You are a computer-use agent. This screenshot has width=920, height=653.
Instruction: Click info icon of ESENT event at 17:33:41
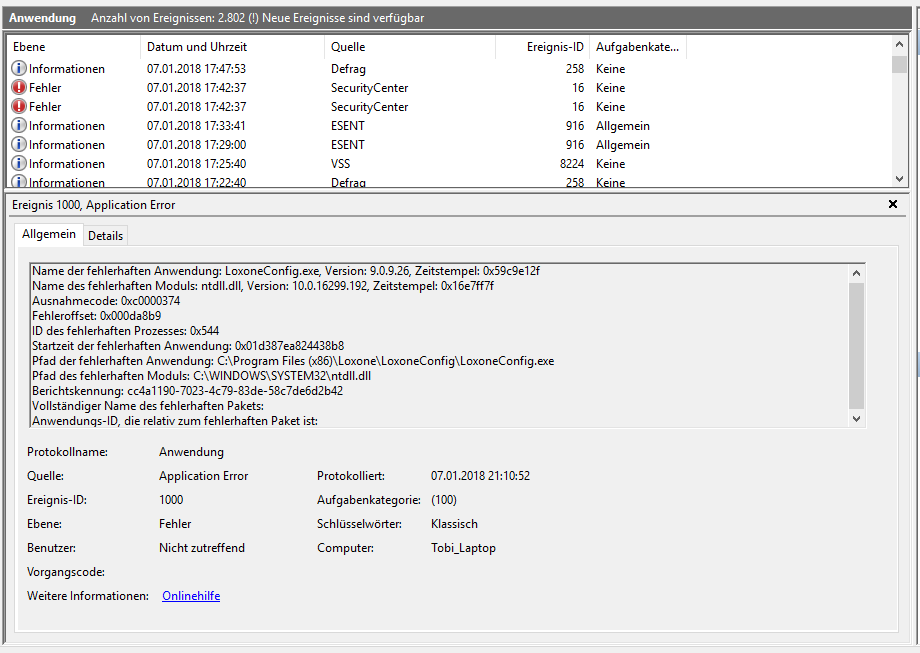pyautogui.click(x=19, y=126)
